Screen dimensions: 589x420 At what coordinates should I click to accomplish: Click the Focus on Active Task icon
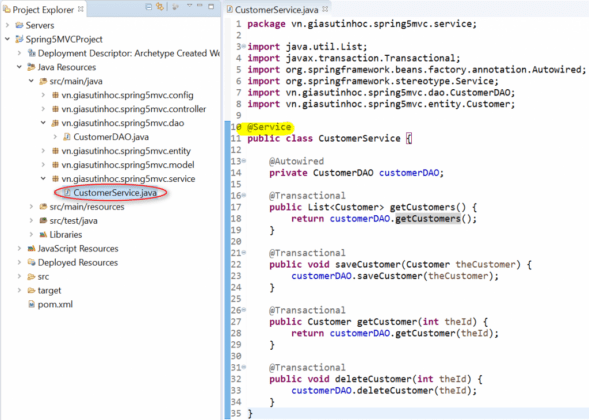(175, 7)
